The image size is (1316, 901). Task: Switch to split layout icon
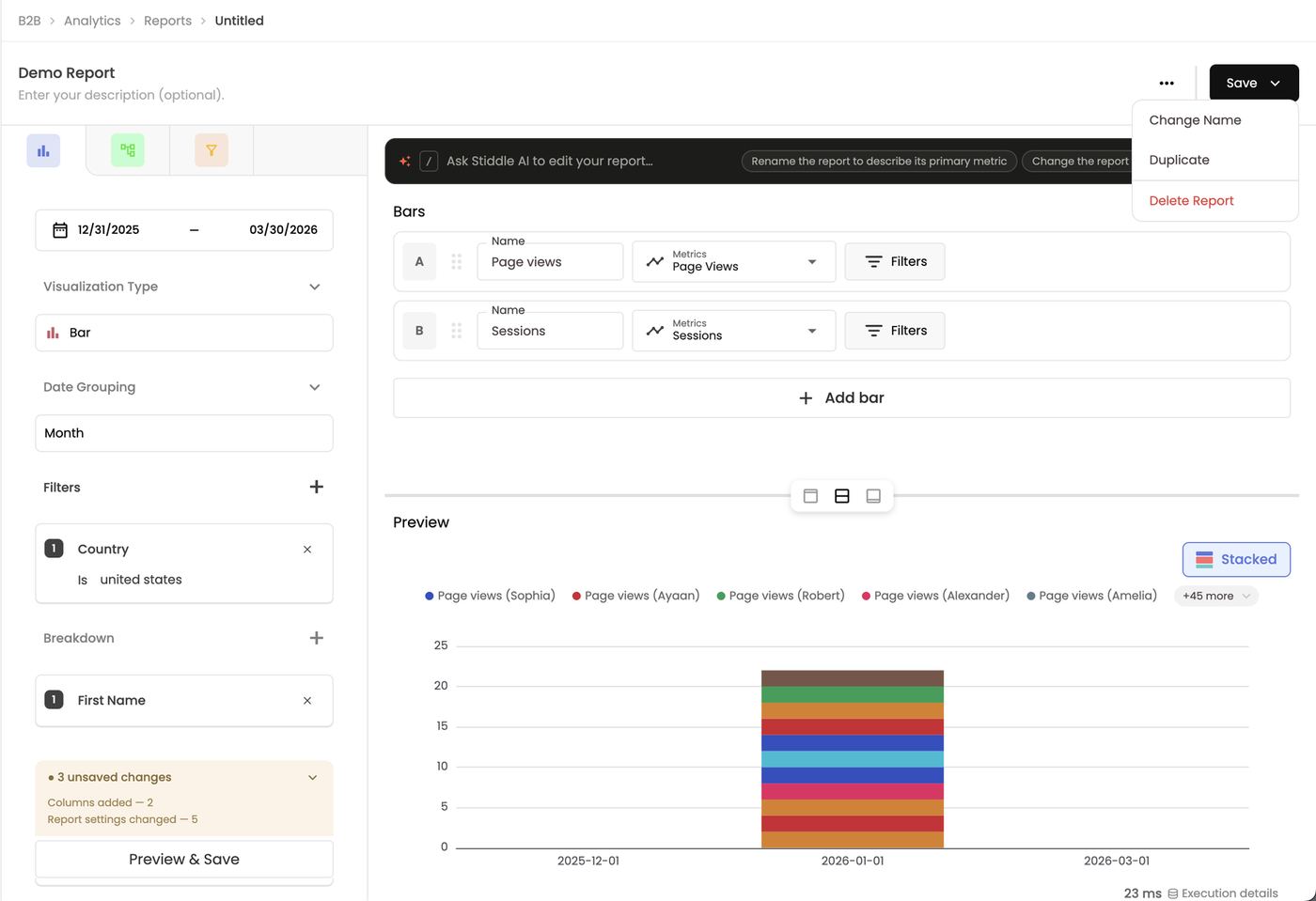(x=842, y=496)
